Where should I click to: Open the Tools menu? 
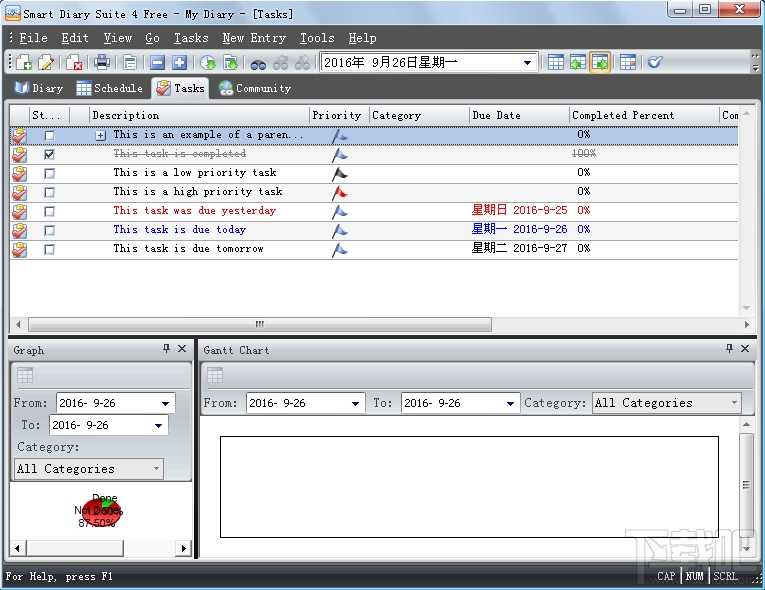pyautogui.click(x=317, y=38)
